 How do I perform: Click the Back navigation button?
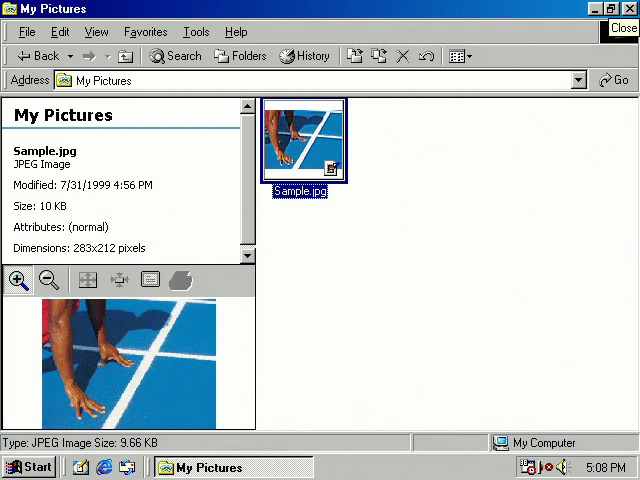click(38, 56)
